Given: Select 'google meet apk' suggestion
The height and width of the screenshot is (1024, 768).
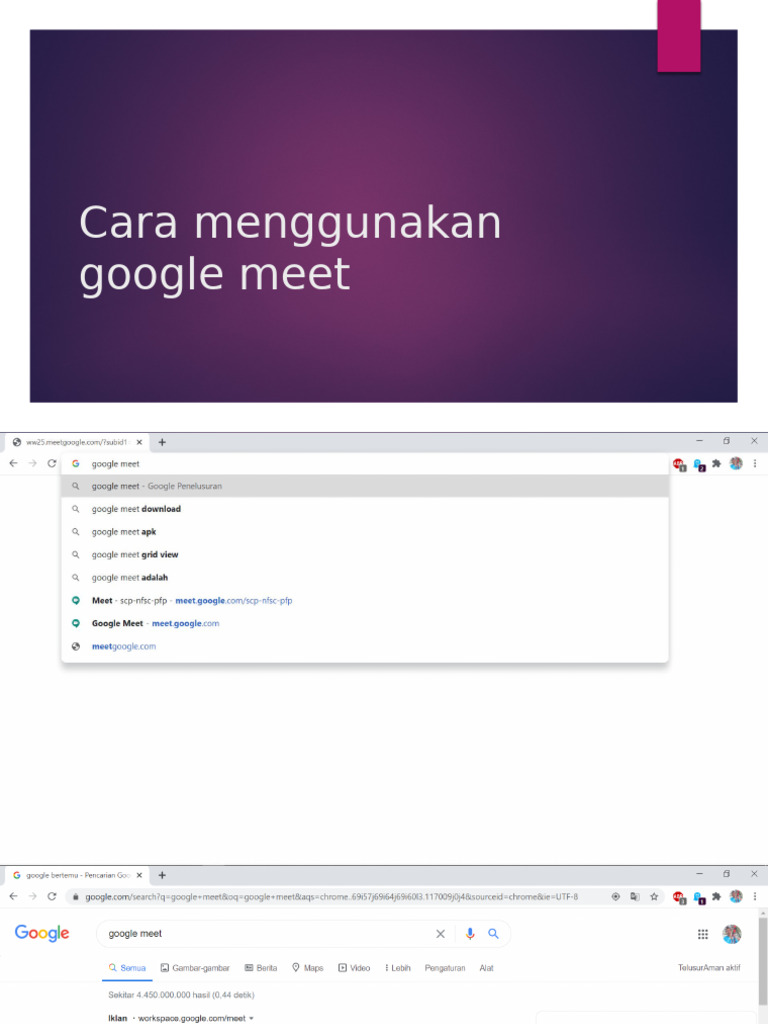Looking at the screenshot, I should coord(365,532).
